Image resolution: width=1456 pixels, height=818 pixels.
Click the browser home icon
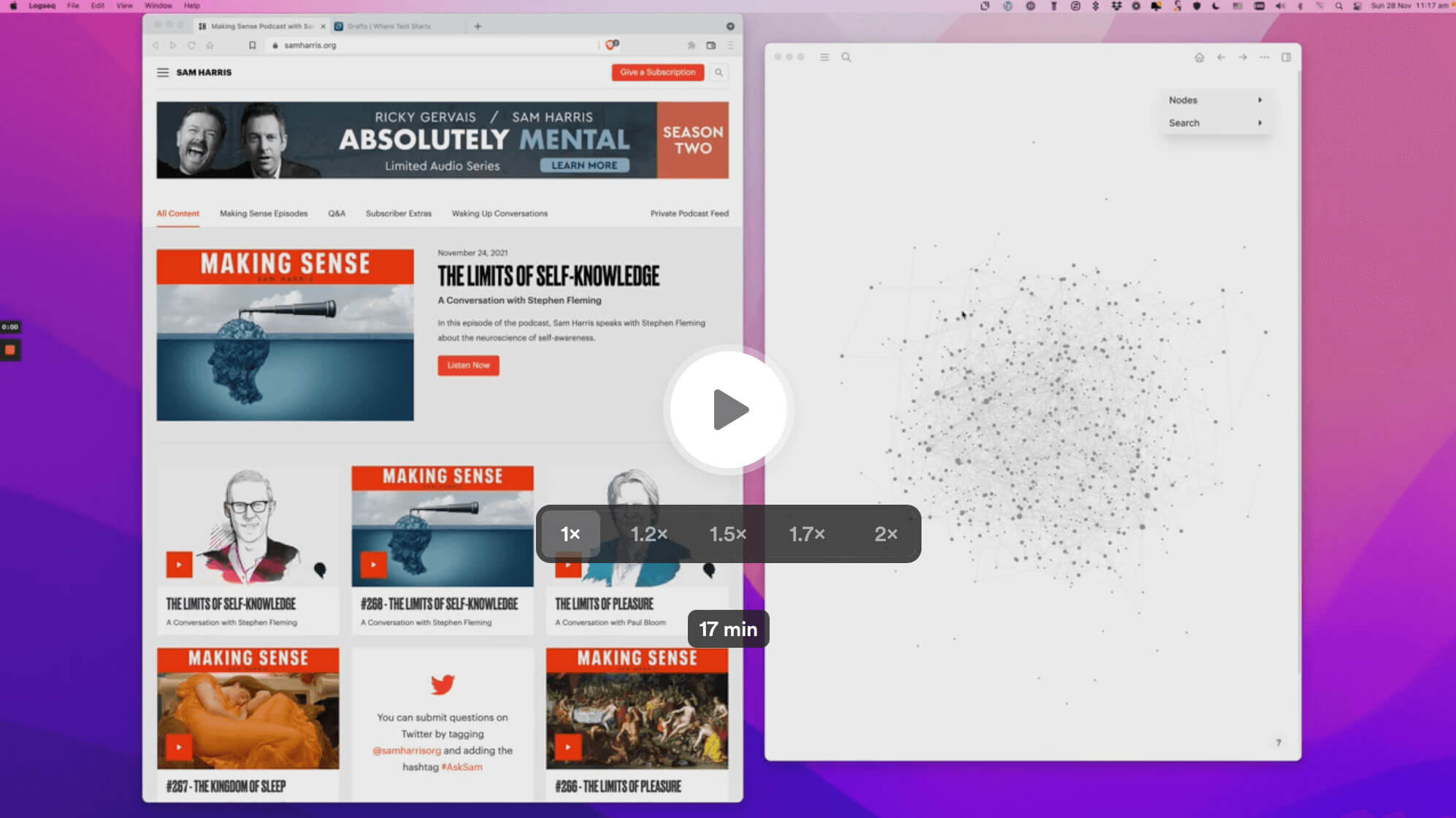click(210, 45)
